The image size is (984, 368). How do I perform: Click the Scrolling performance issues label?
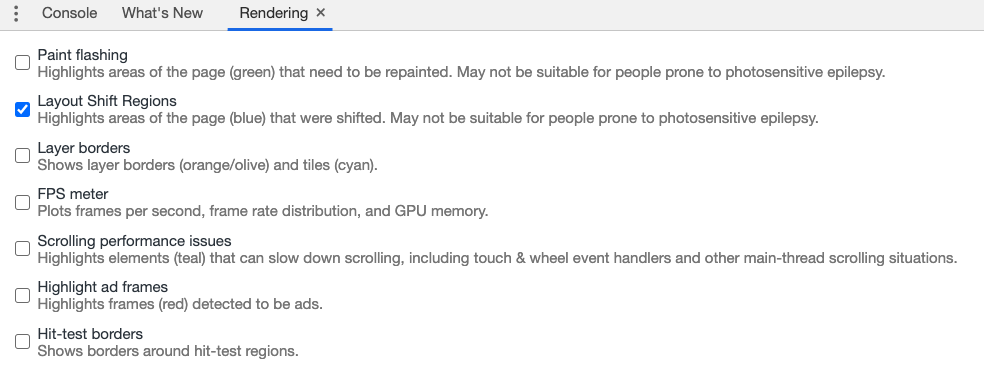point(134,241)
